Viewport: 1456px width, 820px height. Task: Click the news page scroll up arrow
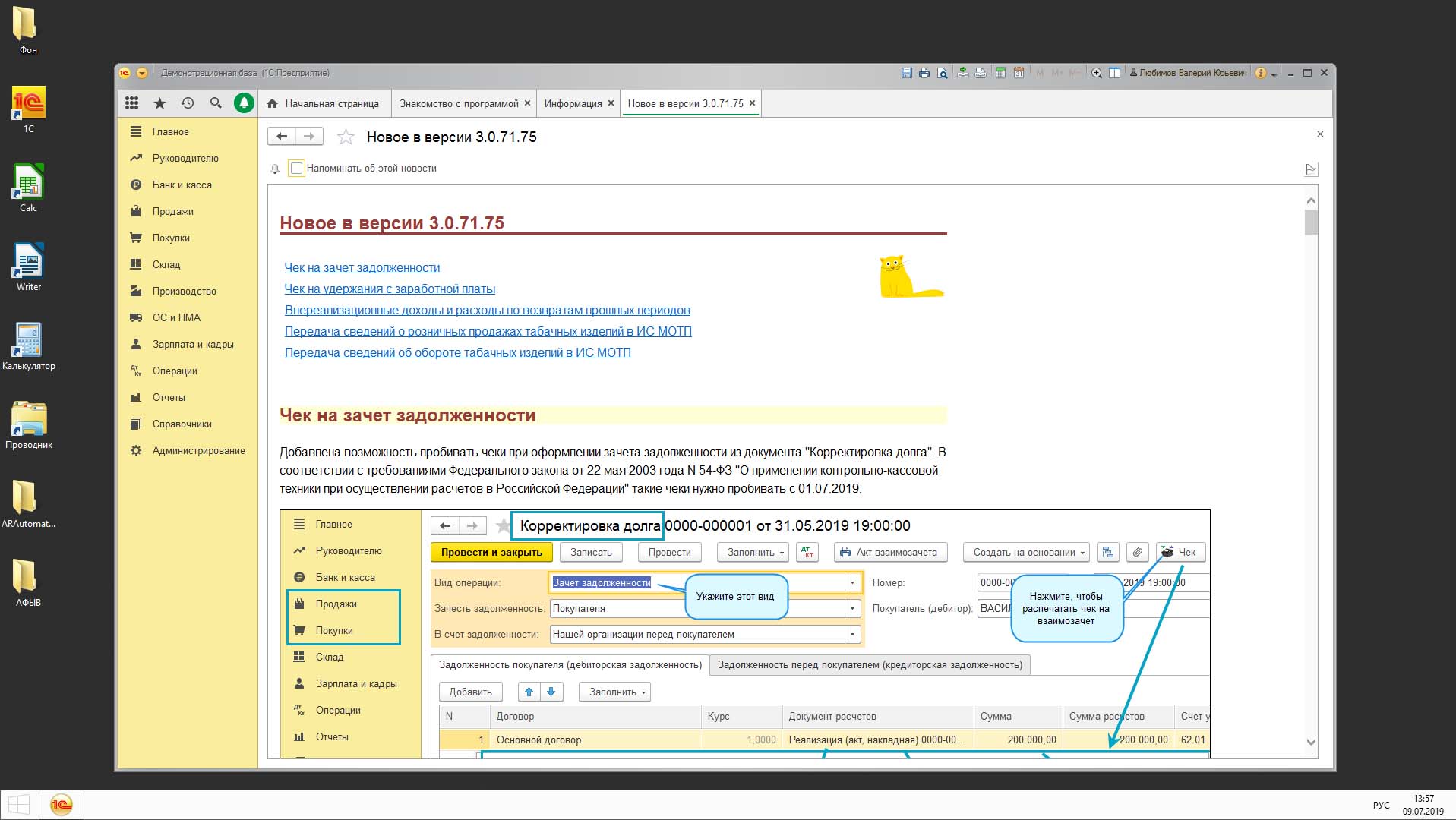(x=1311, y=201)
